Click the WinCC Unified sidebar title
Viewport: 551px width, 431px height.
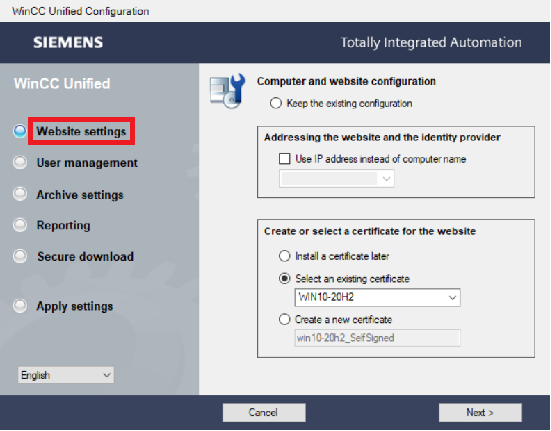(62, 84)
